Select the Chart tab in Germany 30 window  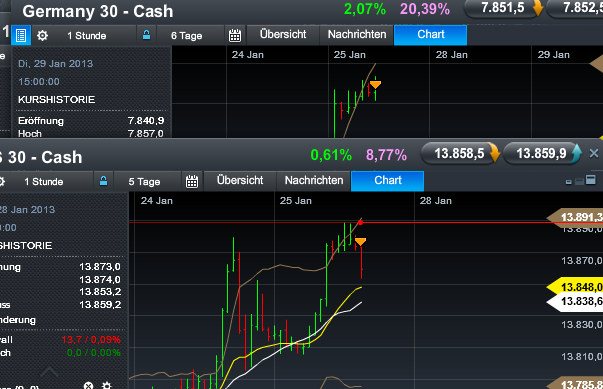click(x=431, y=35)
